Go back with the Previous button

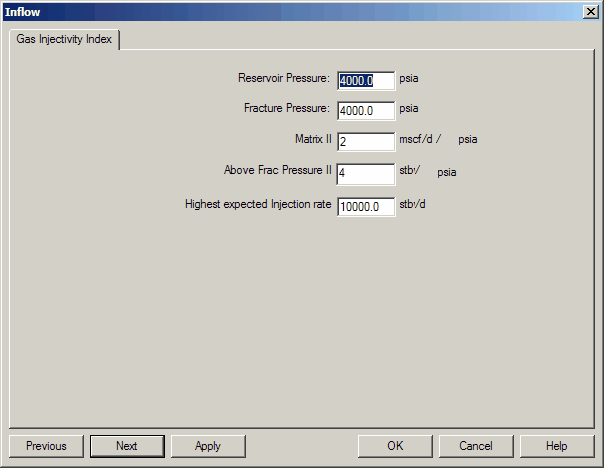pyautogui.click(x=46, y=446)
